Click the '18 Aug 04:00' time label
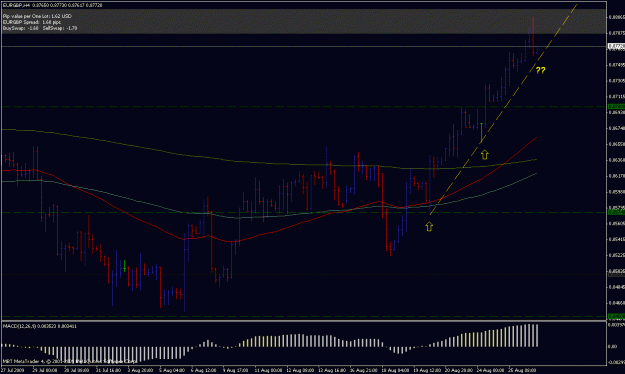625x374 pixels. (395, 370)
